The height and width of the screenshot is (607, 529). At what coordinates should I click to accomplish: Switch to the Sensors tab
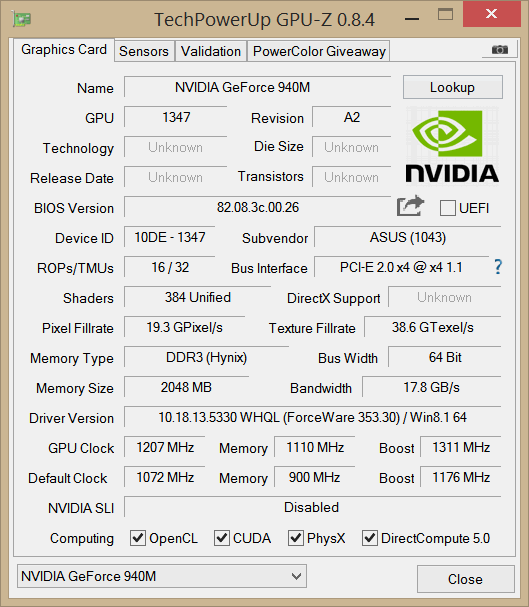coord(144,51)
